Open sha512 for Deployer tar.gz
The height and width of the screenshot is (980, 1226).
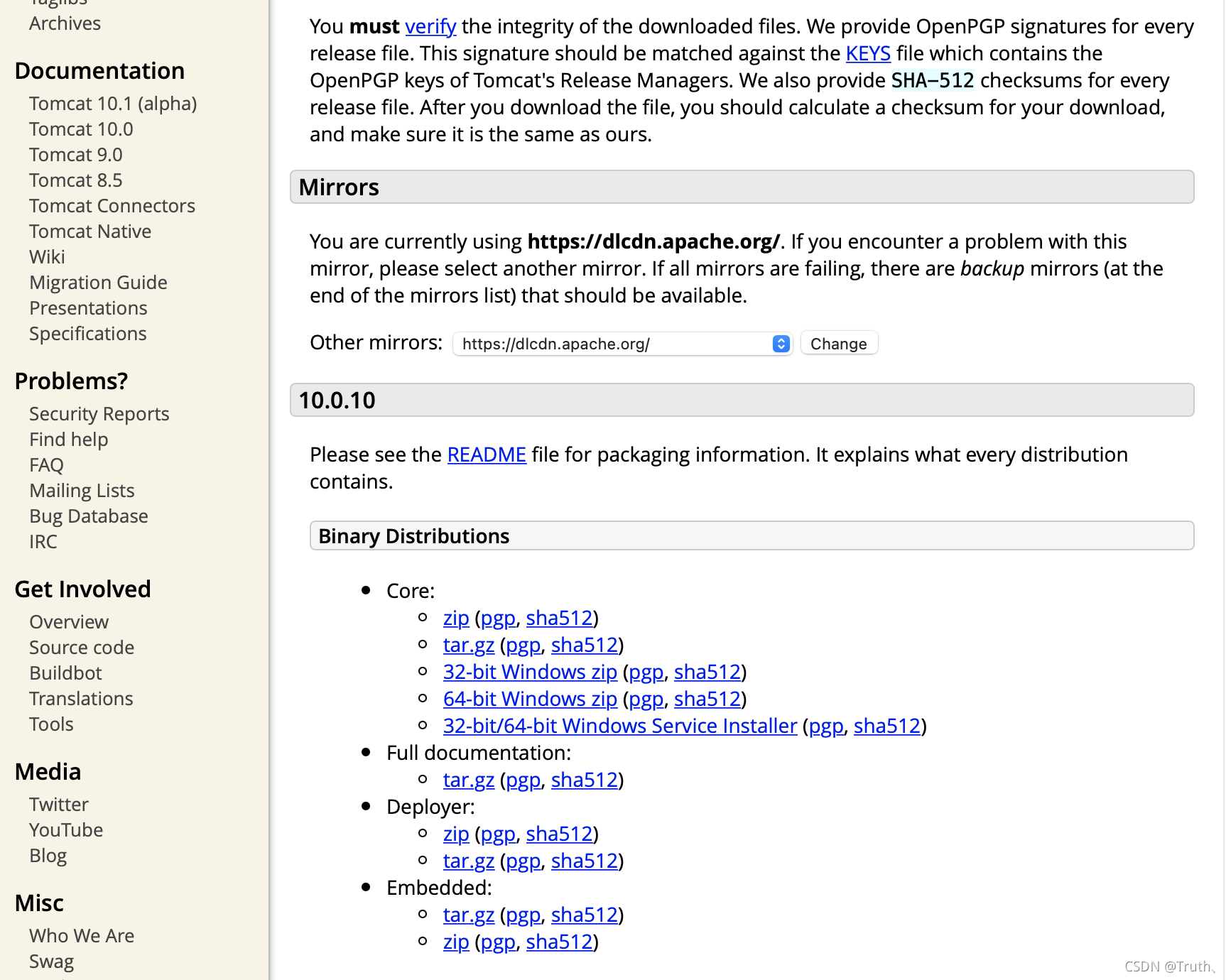click(x=585, y=861)
